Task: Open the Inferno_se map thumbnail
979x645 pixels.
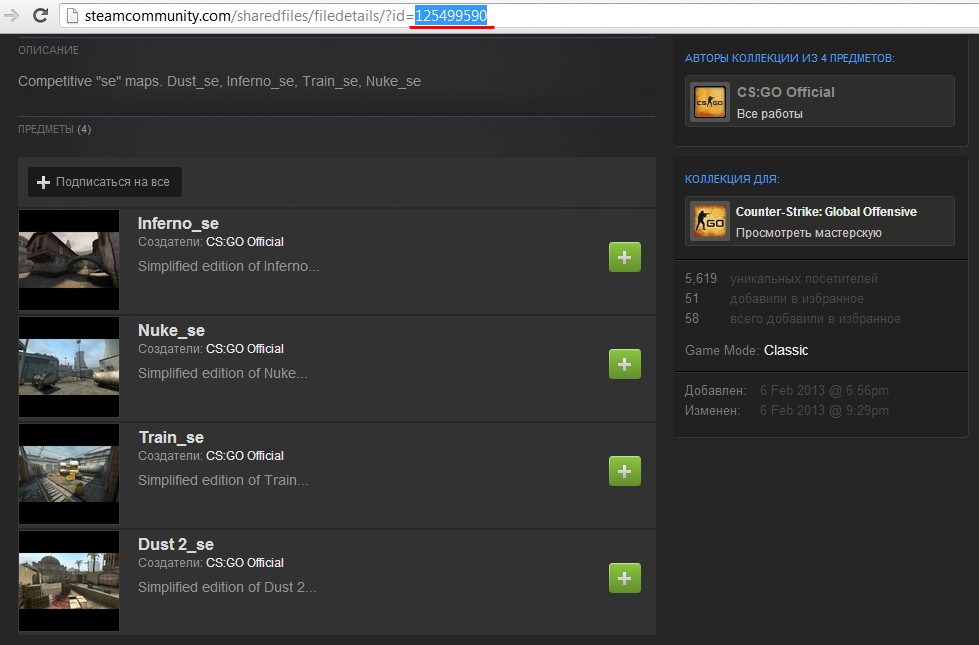Action: click(69, 260)
